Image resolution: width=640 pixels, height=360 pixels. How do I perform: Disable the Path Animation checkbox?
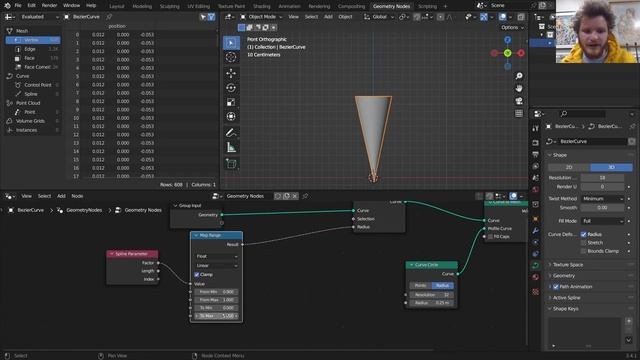[556, 287]
